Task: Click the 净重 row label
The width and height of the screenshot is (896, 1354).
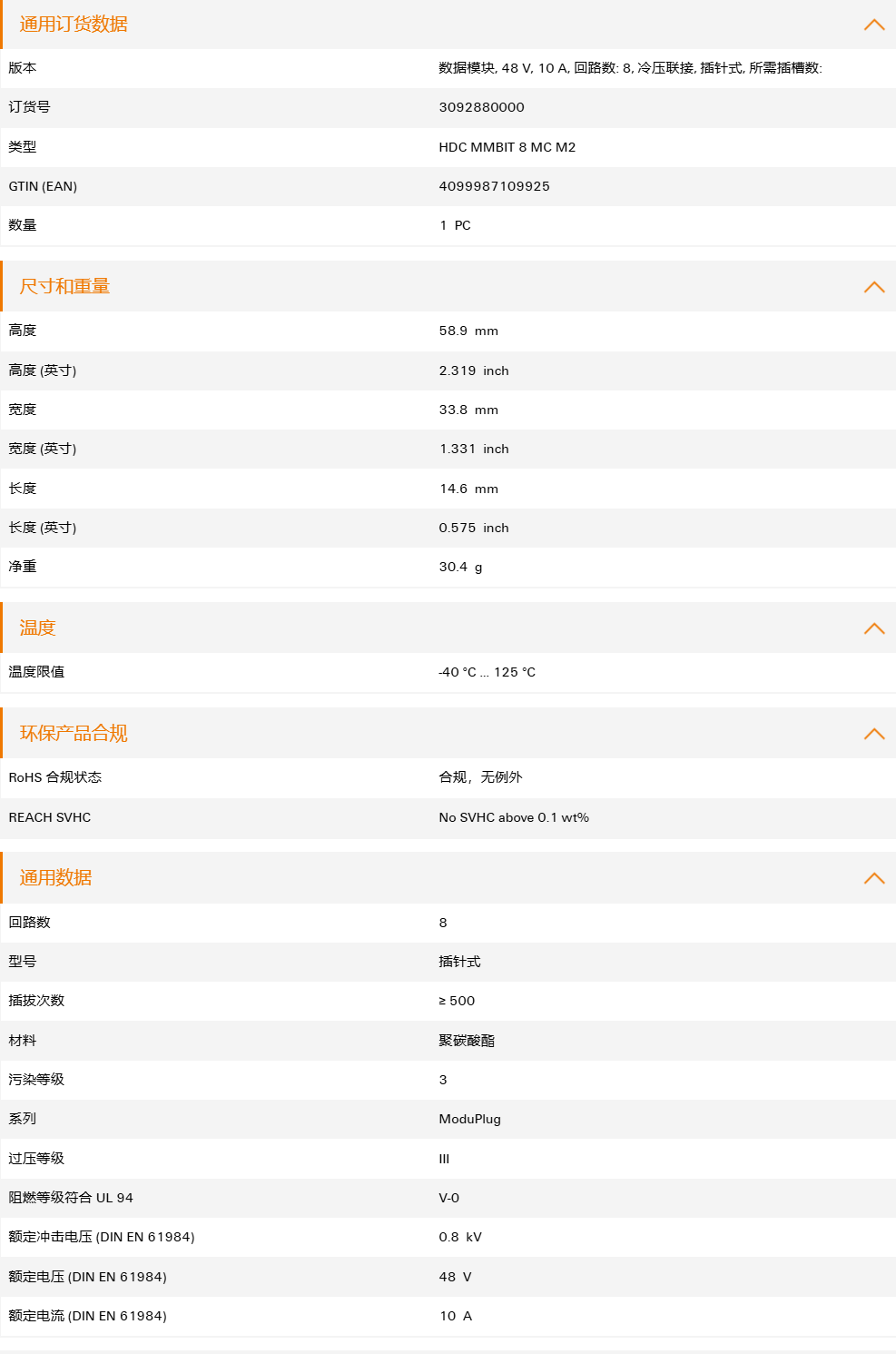Action: coord(23,567)
